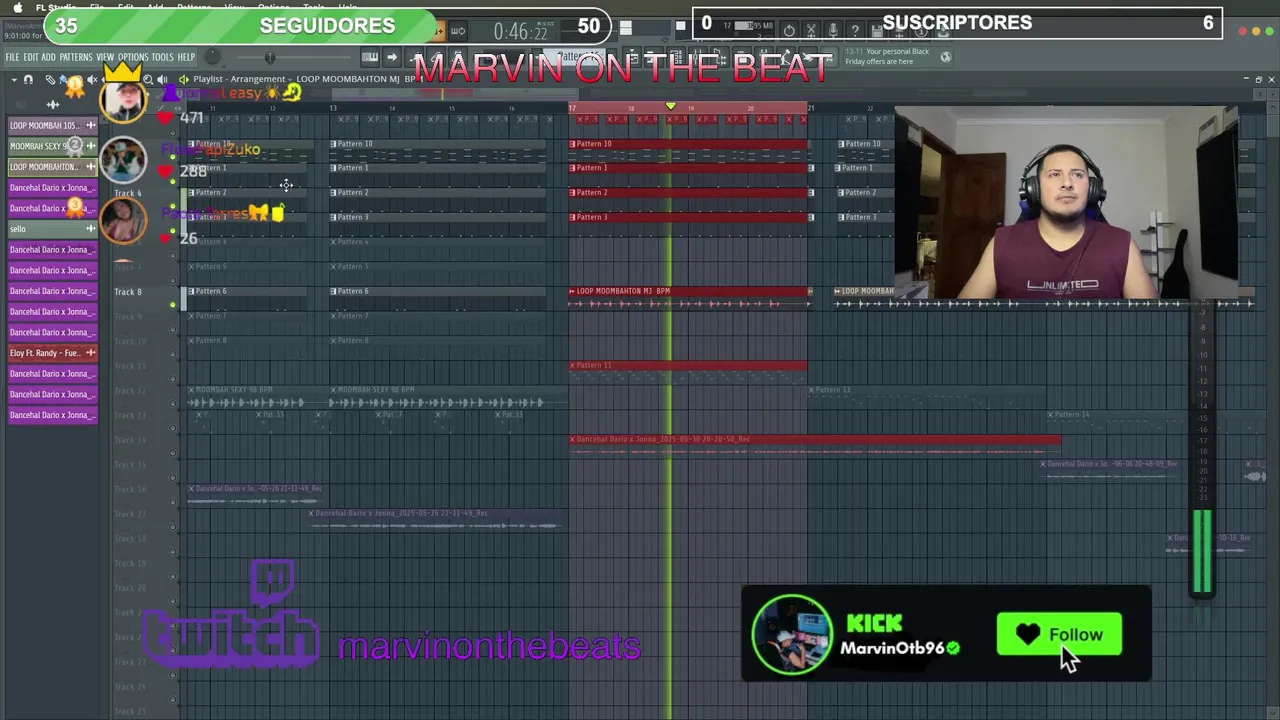Open the HELP menu
The image size is (1280, 720).
click(x=187, y=57)
